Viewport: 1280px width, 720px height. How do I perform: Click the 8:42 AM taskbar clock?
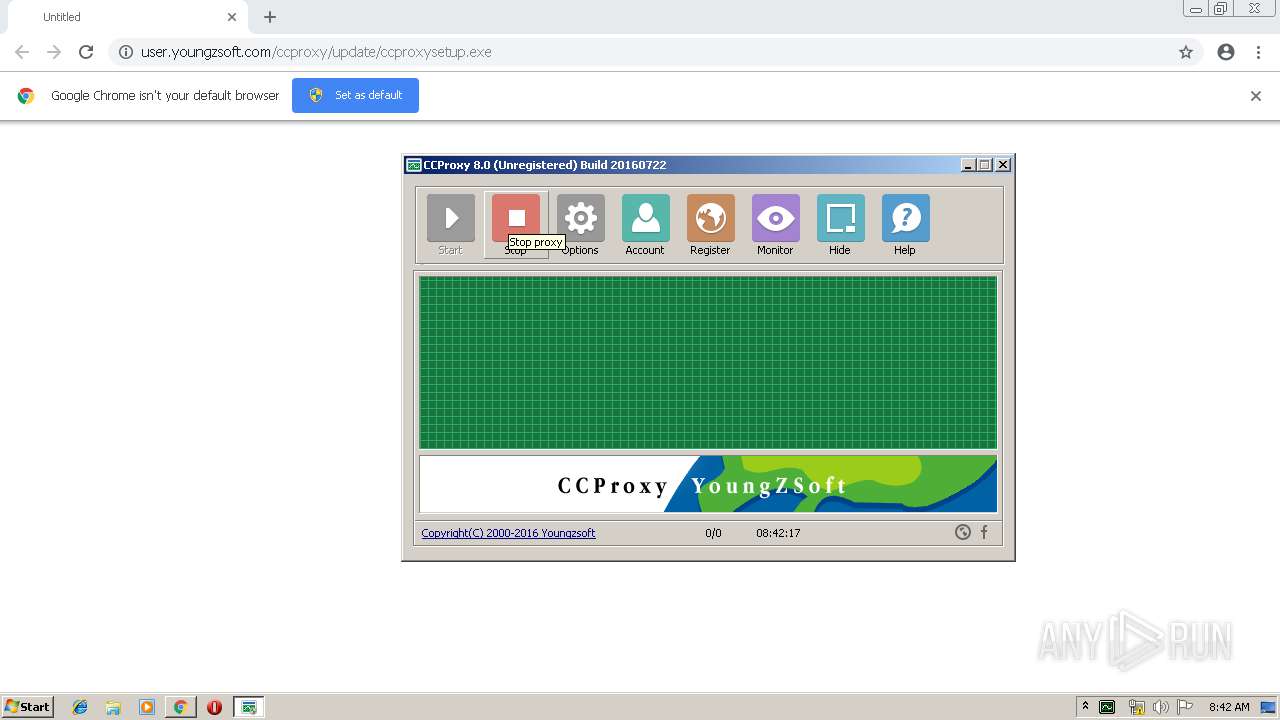click(x=1229, y=707)
